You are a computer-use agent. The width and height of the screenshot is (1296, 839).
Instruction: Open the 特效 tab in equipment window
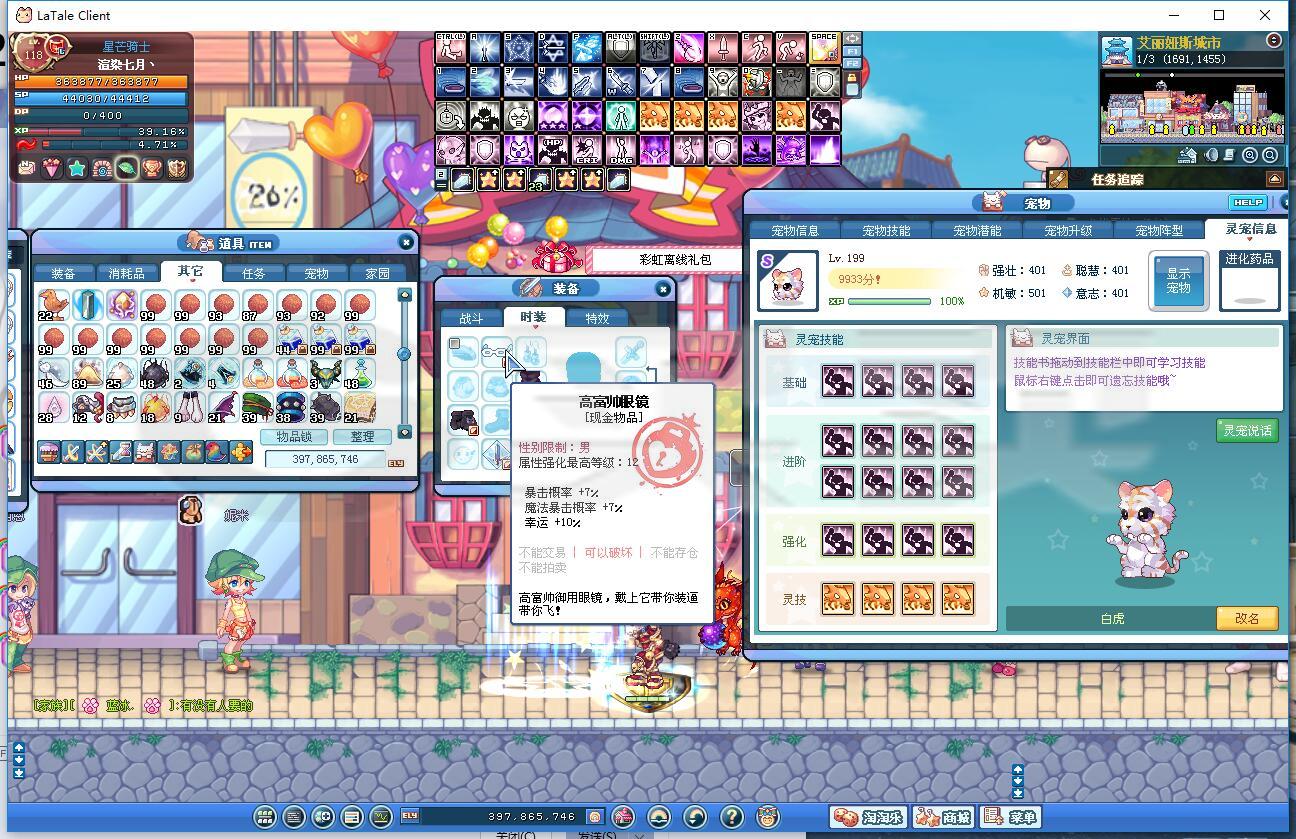pos(597,318)
